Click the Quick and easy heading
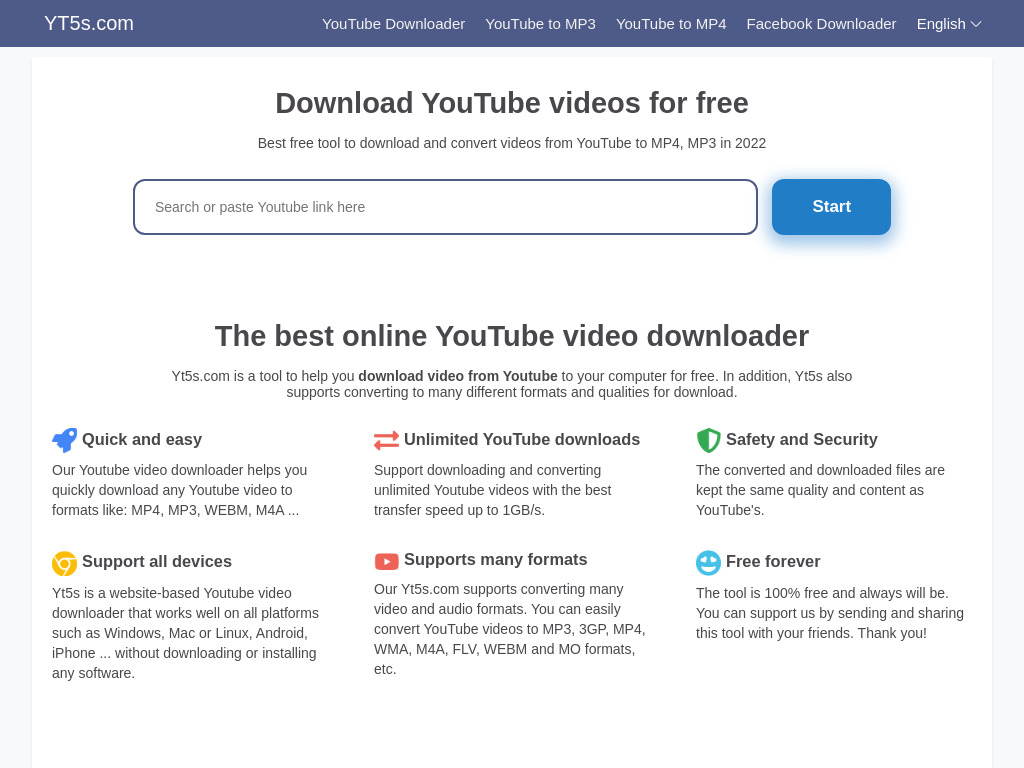This screenshot has width=1024, height=768. (x=142, y=440)
